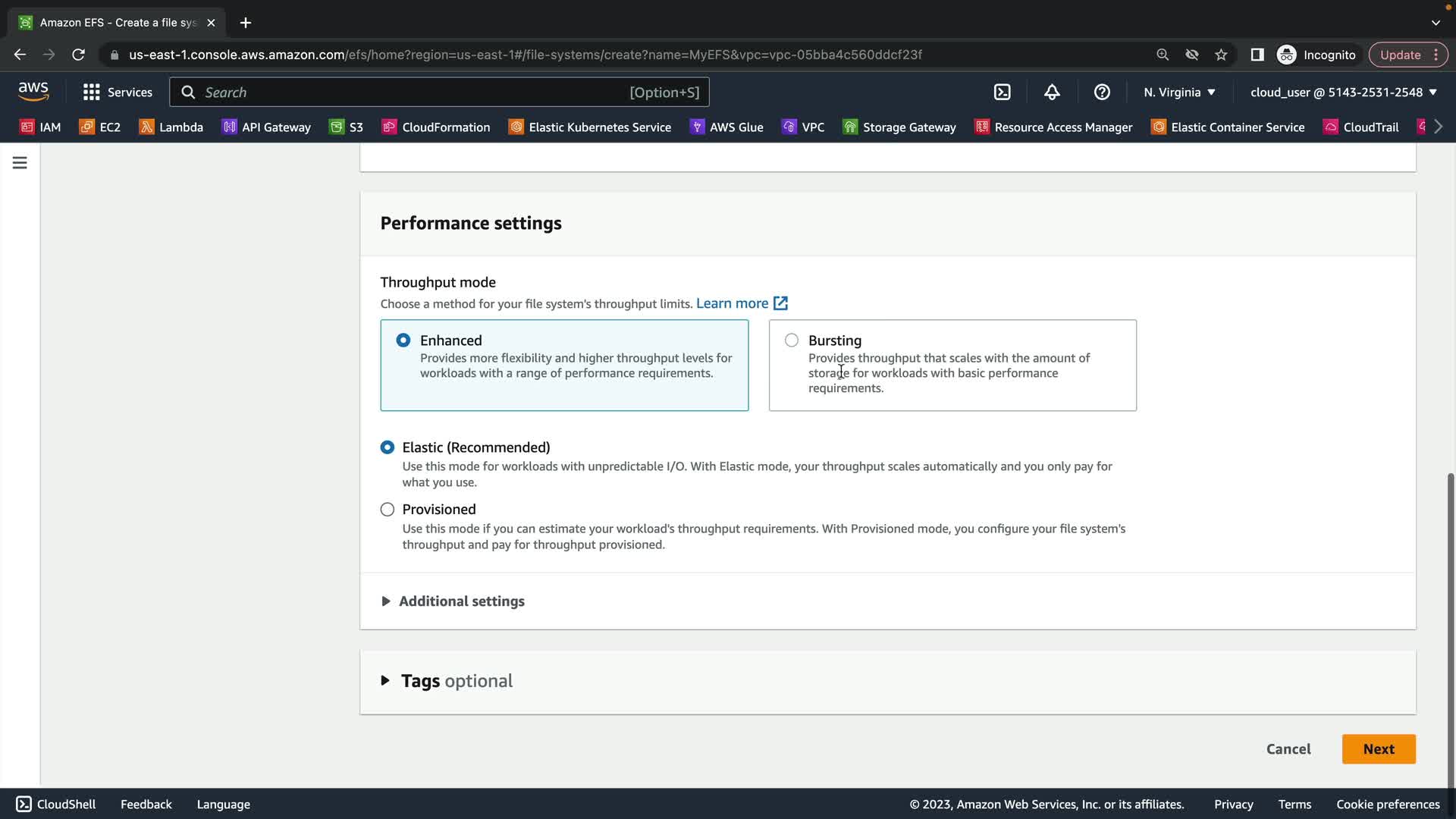Click the AWS logo home icon

pos(33,92)
